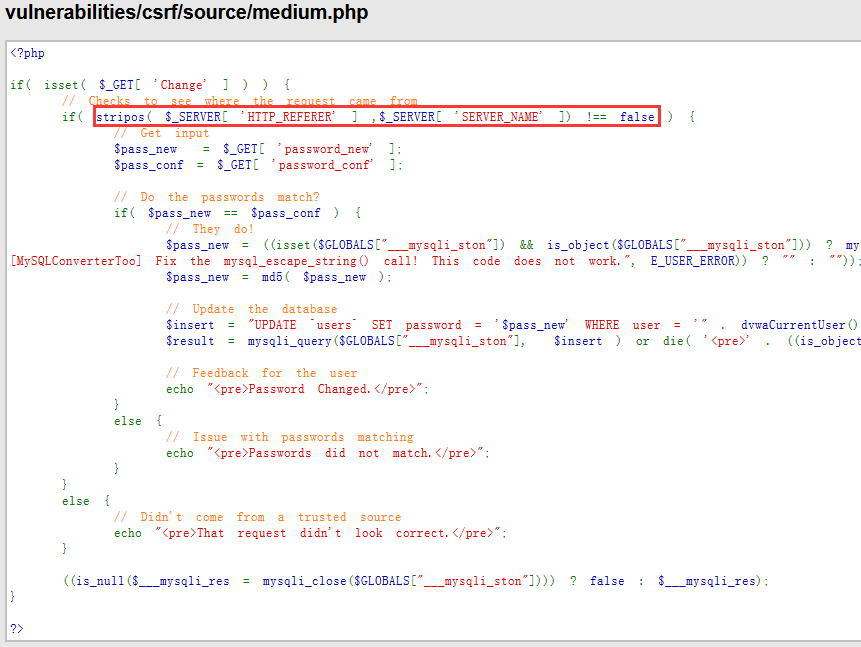Image resolution: width=861 pixels, height=647 pixels.
Task: Click the echo 'Passwords did not match.' line
Action: click(328, 453)
